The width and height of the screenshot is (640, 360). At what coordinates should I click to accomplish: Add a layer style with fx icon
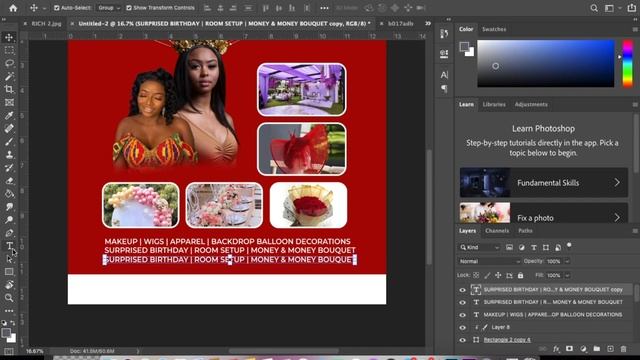pyautogui.click(x=556, y=349)
